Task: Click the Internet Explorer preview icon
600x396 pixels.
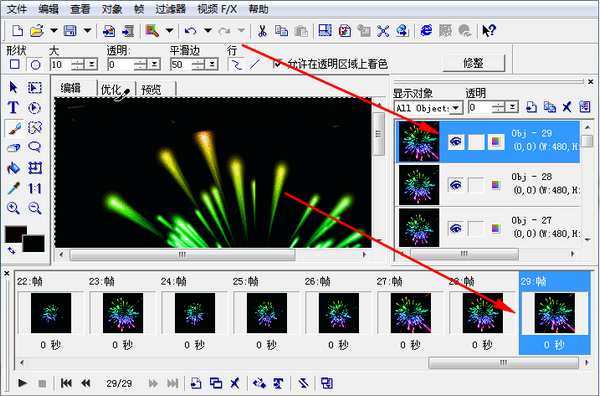Action: (x=426, y=31)
